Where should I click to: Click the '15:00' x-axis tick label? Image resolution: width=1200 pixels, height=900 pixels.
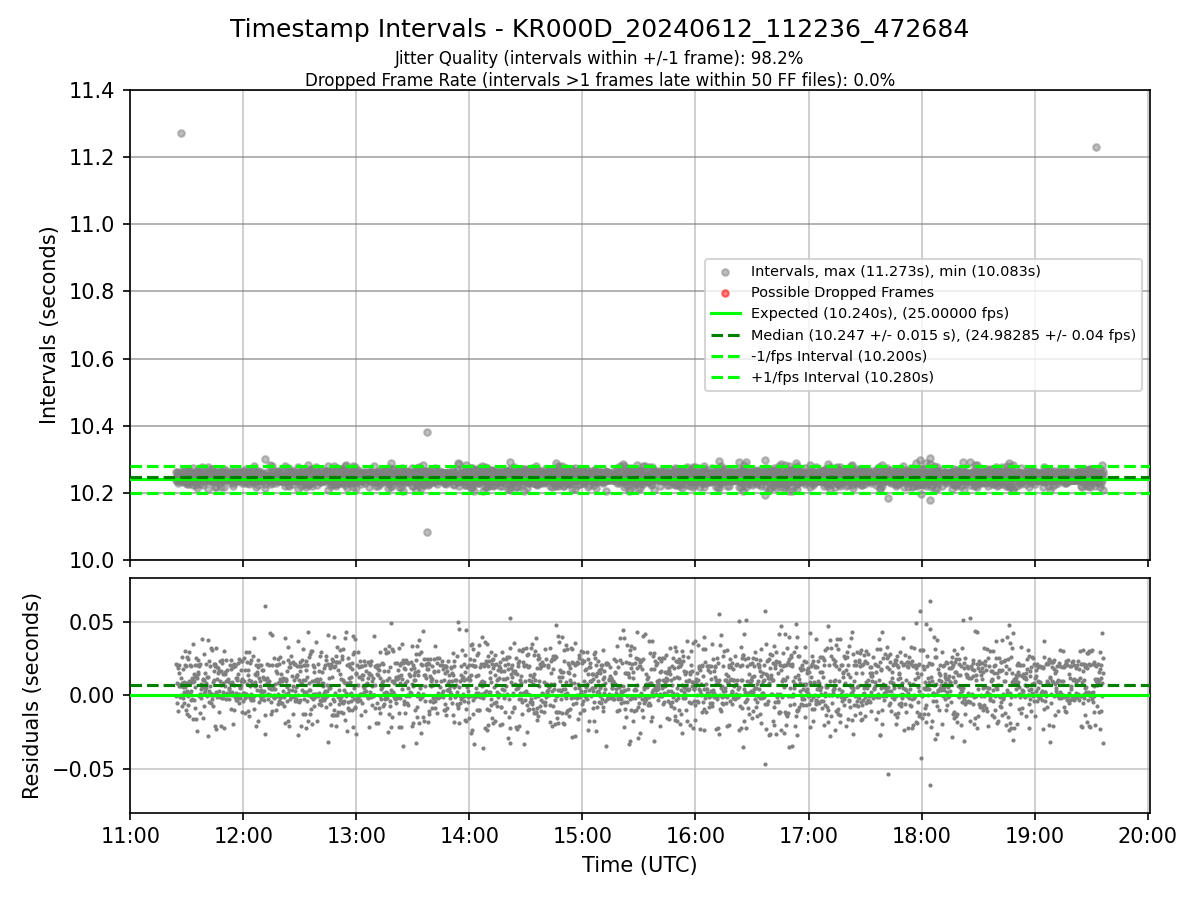(582, 835)
